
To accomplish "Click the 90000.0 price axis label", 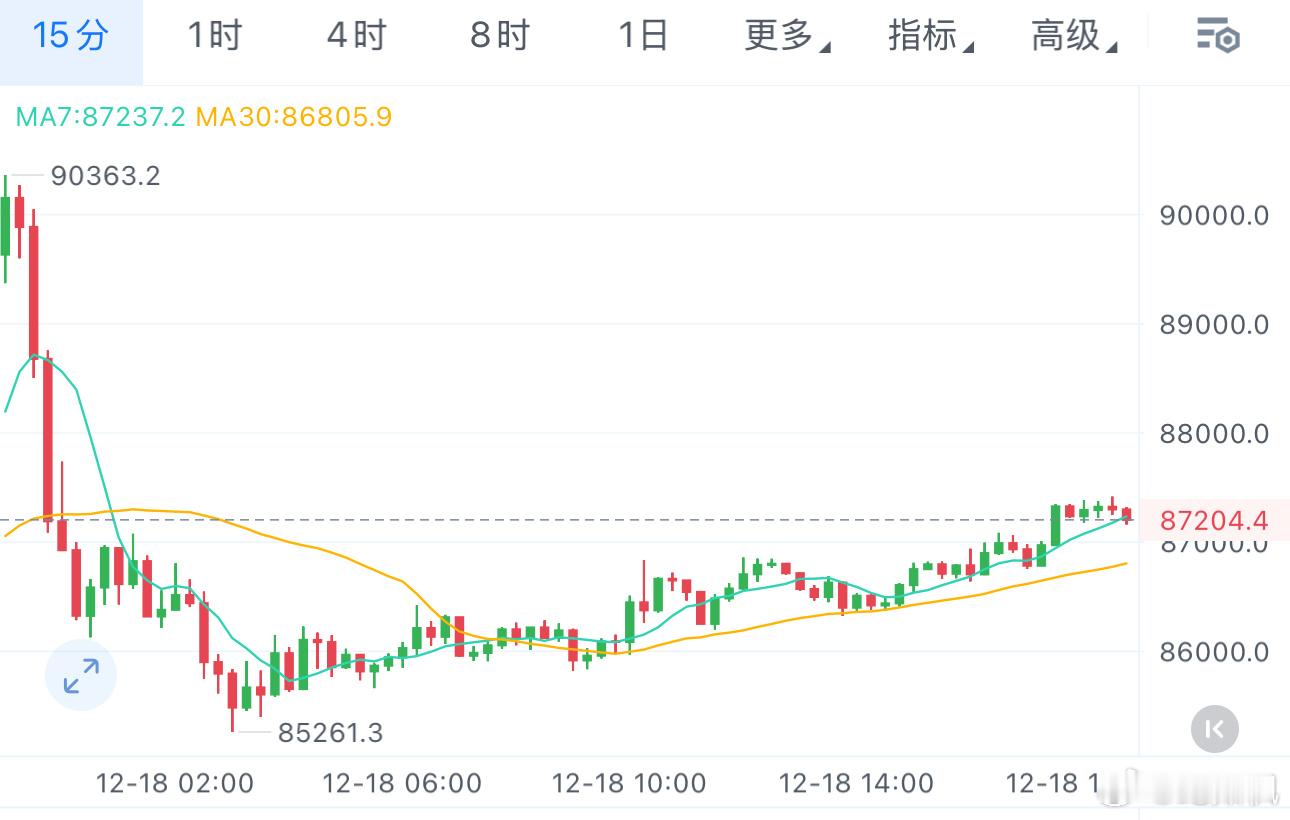I will click(x=1214, y=215).
